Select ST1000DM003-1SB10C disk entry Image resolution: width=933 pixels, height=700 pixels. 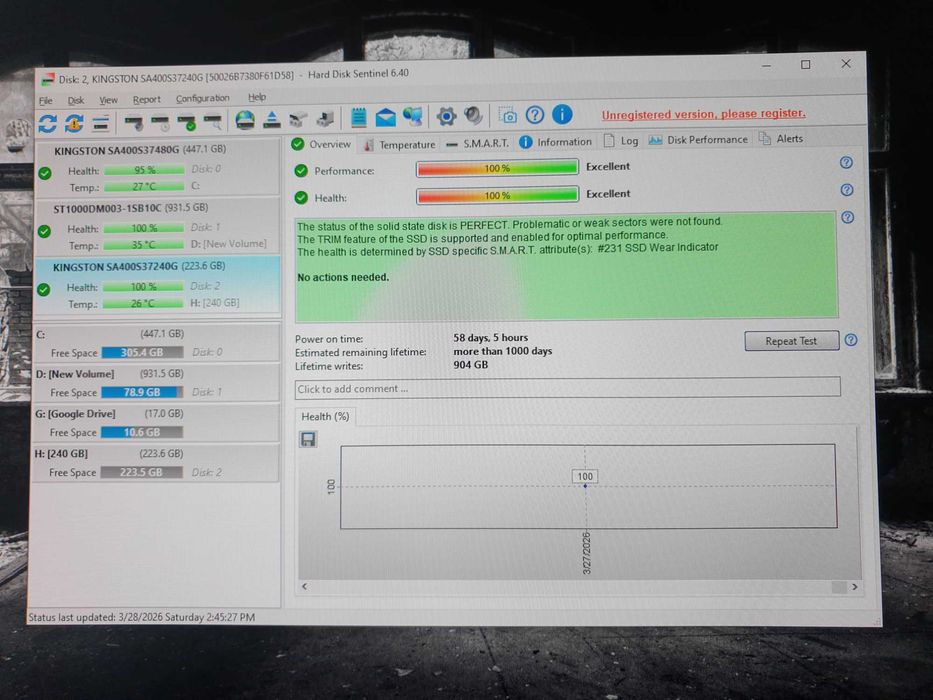click(x=158, y=226)
